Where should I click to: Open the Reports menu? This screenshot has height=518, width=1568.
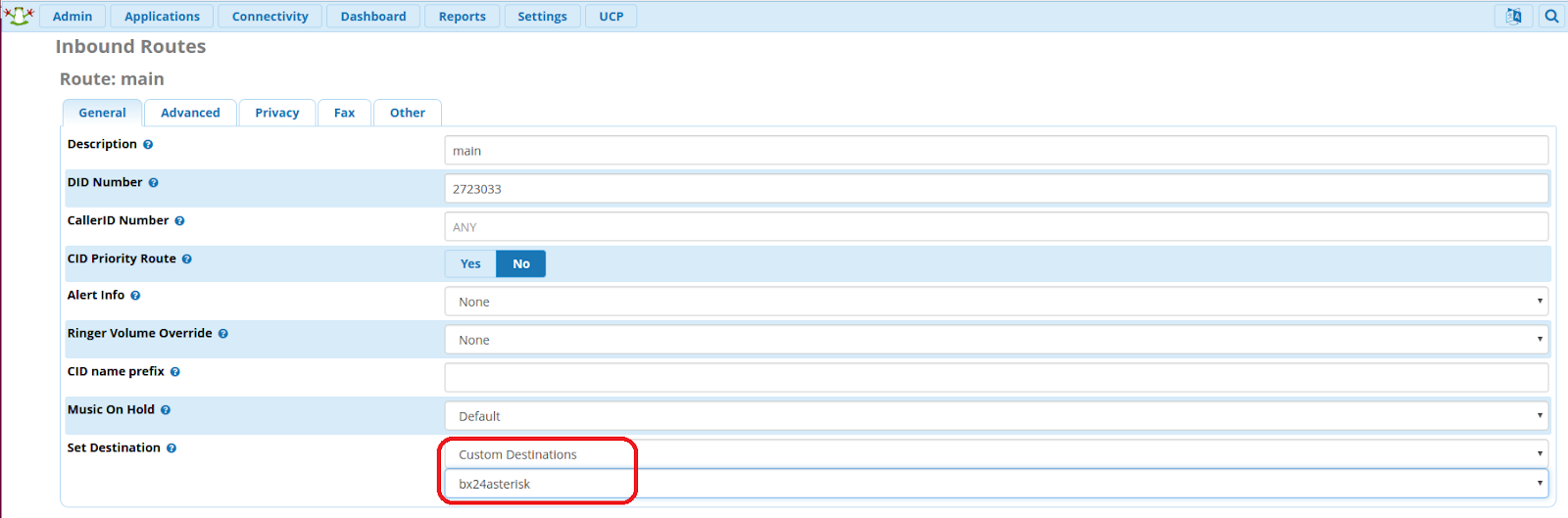(463, 16)
